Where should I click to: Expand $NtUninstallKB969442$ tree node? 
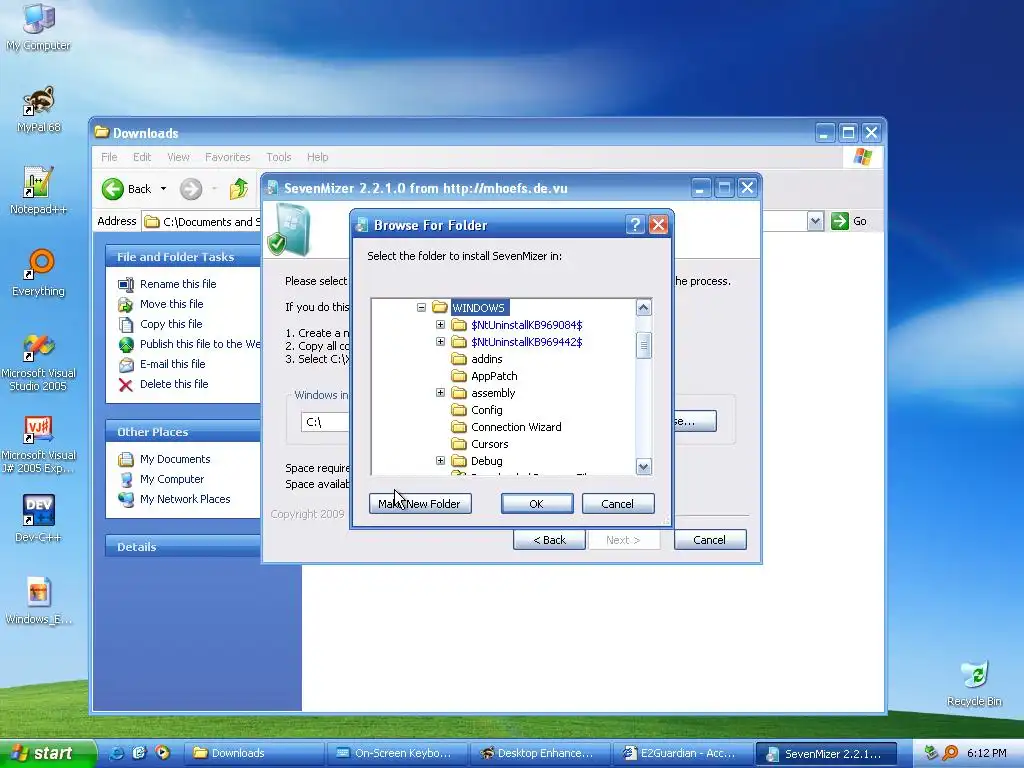pyautogui.click(x=440, y=342)
